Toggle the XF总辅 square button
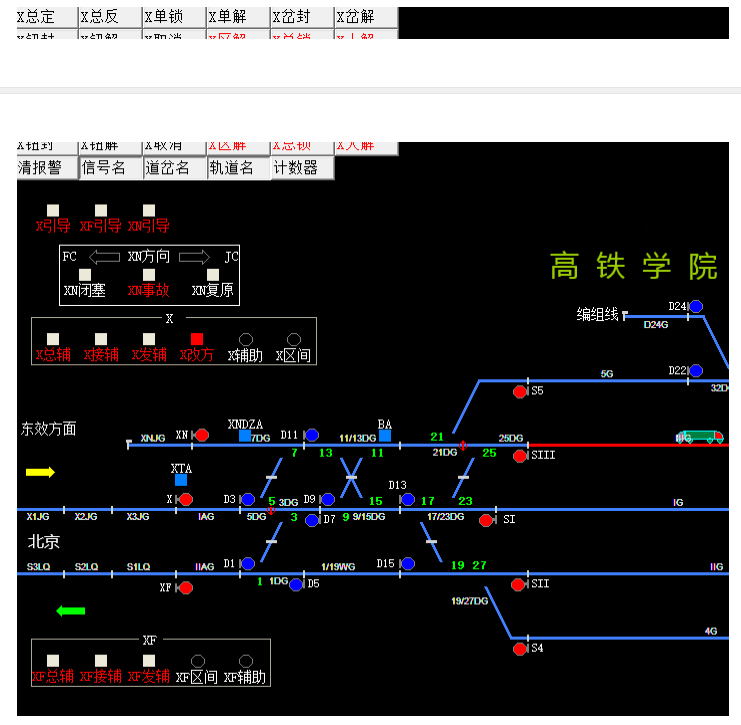Viewport: 741px width, 725px height. (x=53, y=661)
